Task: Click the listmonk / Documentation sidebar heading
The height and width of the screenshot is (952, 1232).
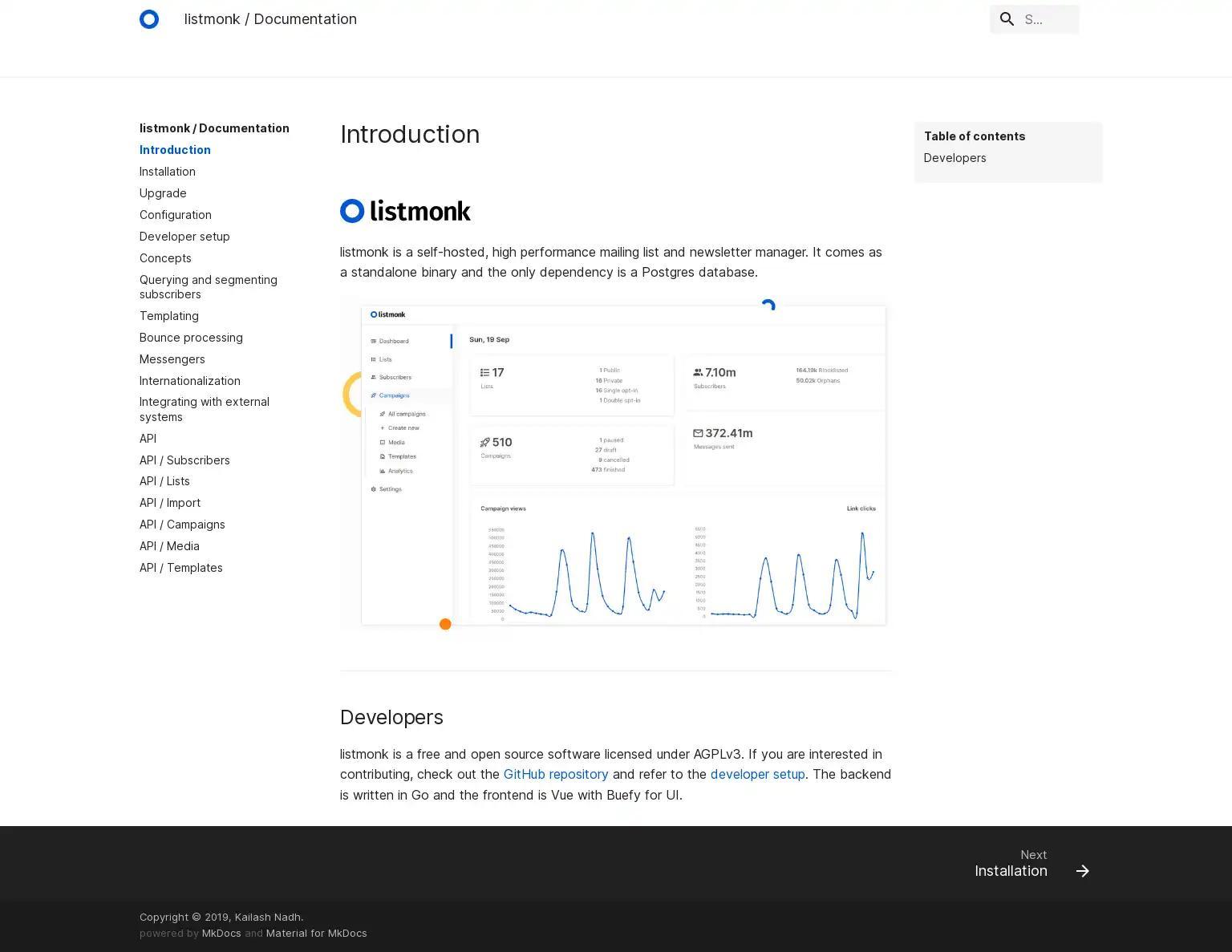Action: pos(214,128)
